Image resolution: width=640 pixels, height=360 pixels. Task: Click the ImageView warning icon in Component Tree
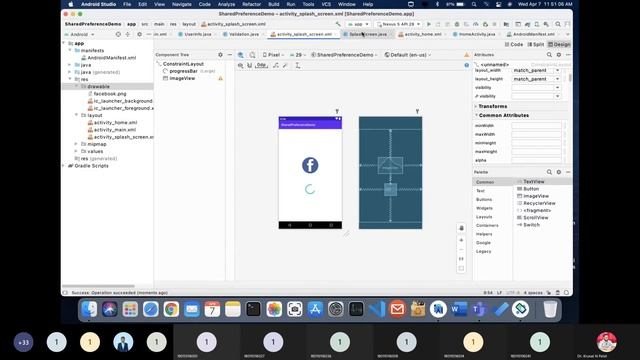[x=220, y=78]
